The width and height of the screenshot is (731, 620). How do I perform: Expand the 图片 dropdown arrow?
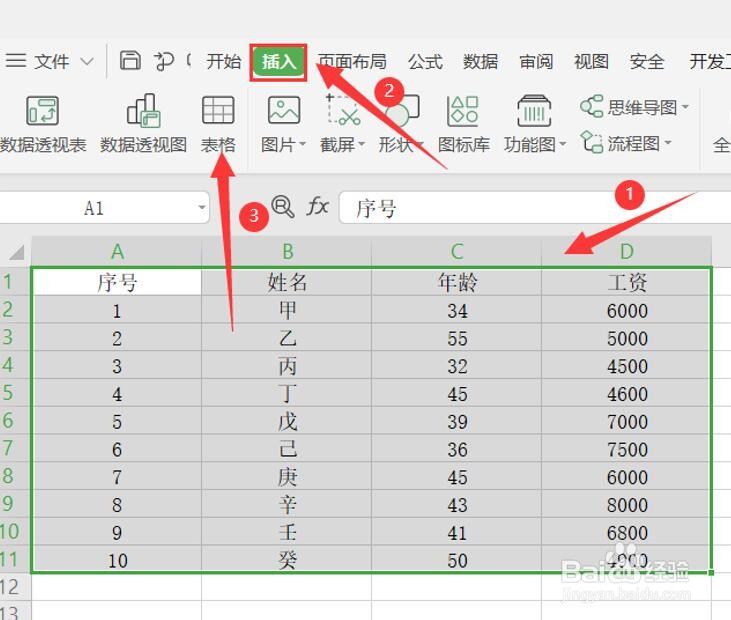click(x=302, y=145)
